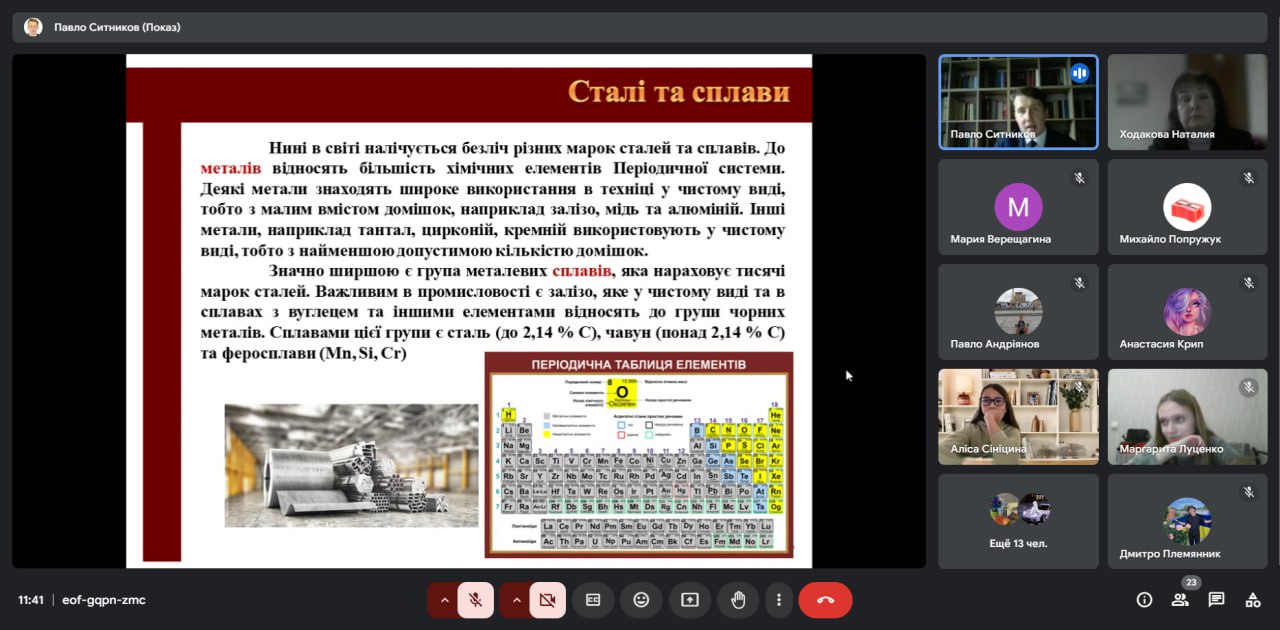Open the 'Ещё 13 чел.' participants tile

(1018, 521)
